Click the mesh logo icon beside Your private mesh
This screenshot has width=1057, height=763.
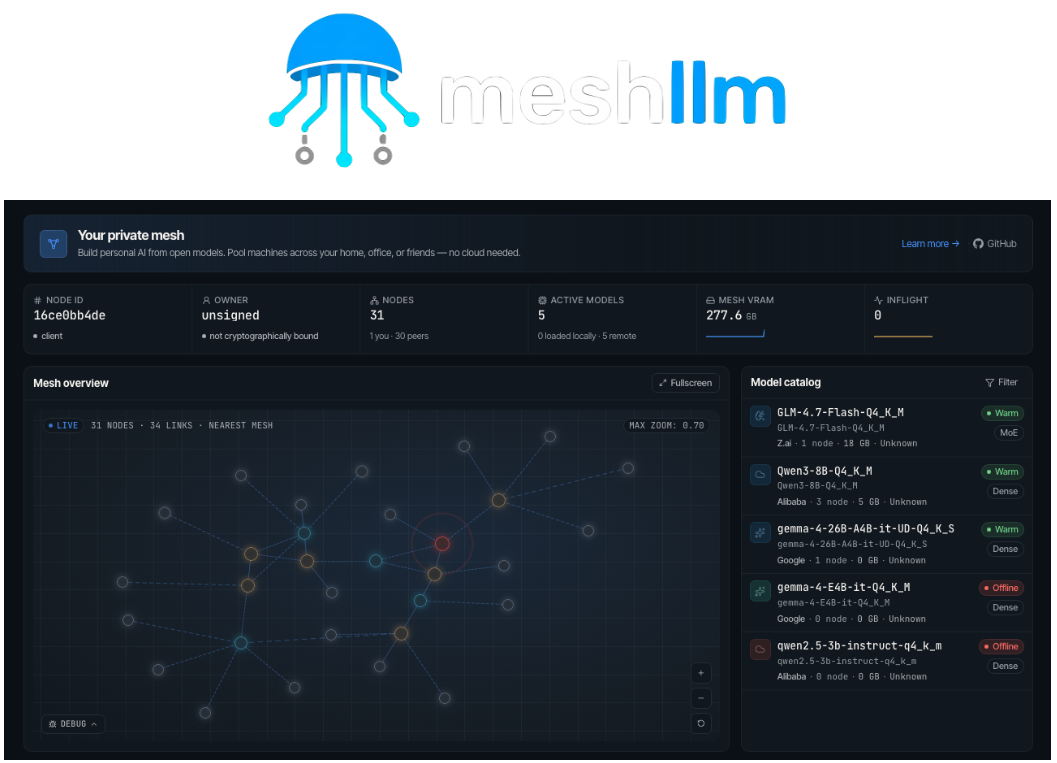[53, 244]
